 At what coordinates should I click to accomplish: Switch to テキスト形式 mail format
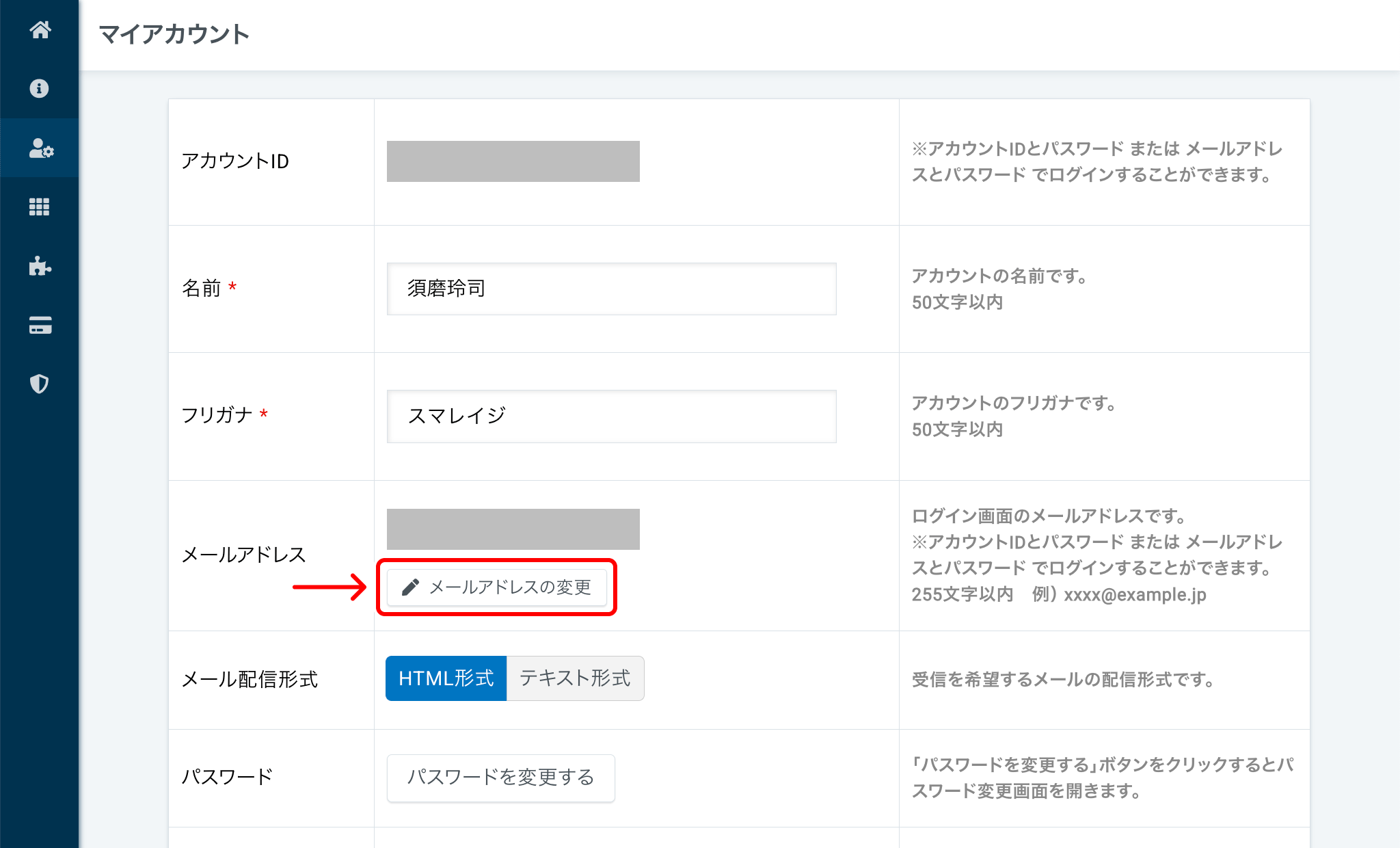coord(575,678)
